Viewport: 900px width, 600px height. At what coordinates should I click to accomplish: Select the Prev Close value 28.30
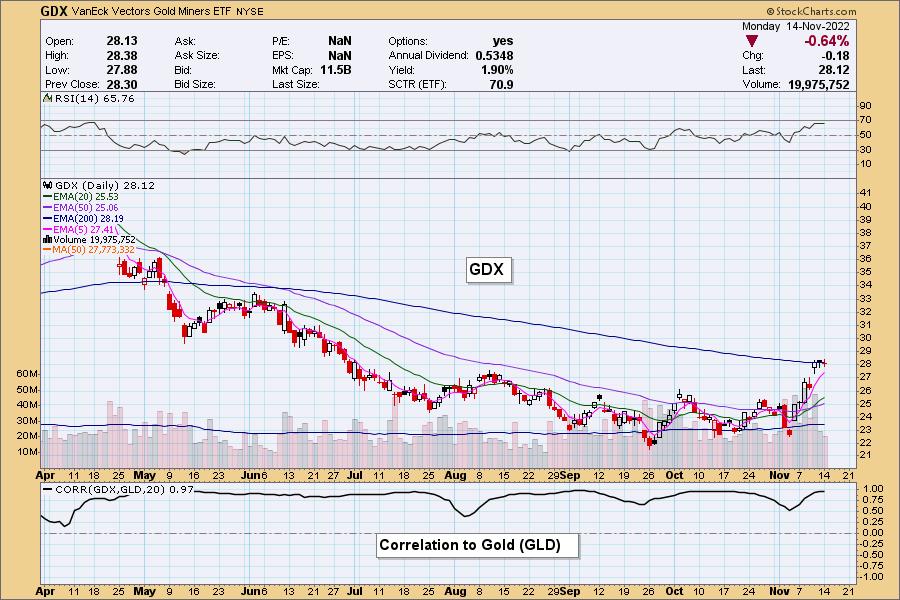pyautogui.click(x=122, y=84)
